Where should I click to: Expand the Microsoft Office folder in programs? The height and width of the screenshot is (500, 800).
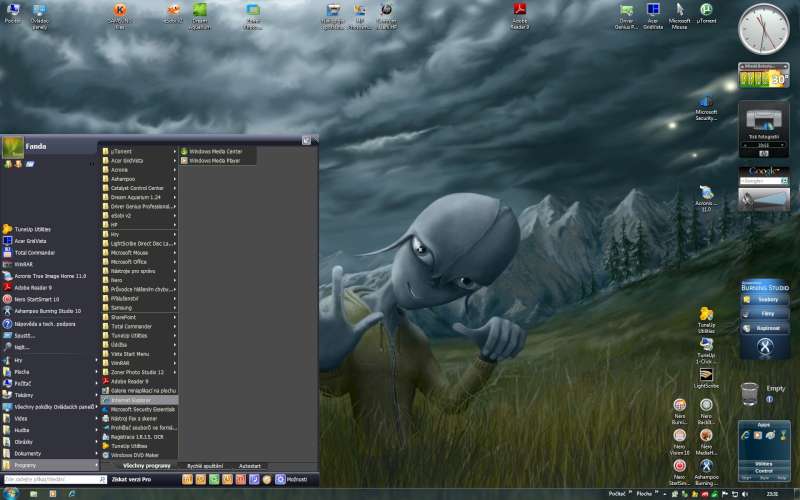[139, 262]
